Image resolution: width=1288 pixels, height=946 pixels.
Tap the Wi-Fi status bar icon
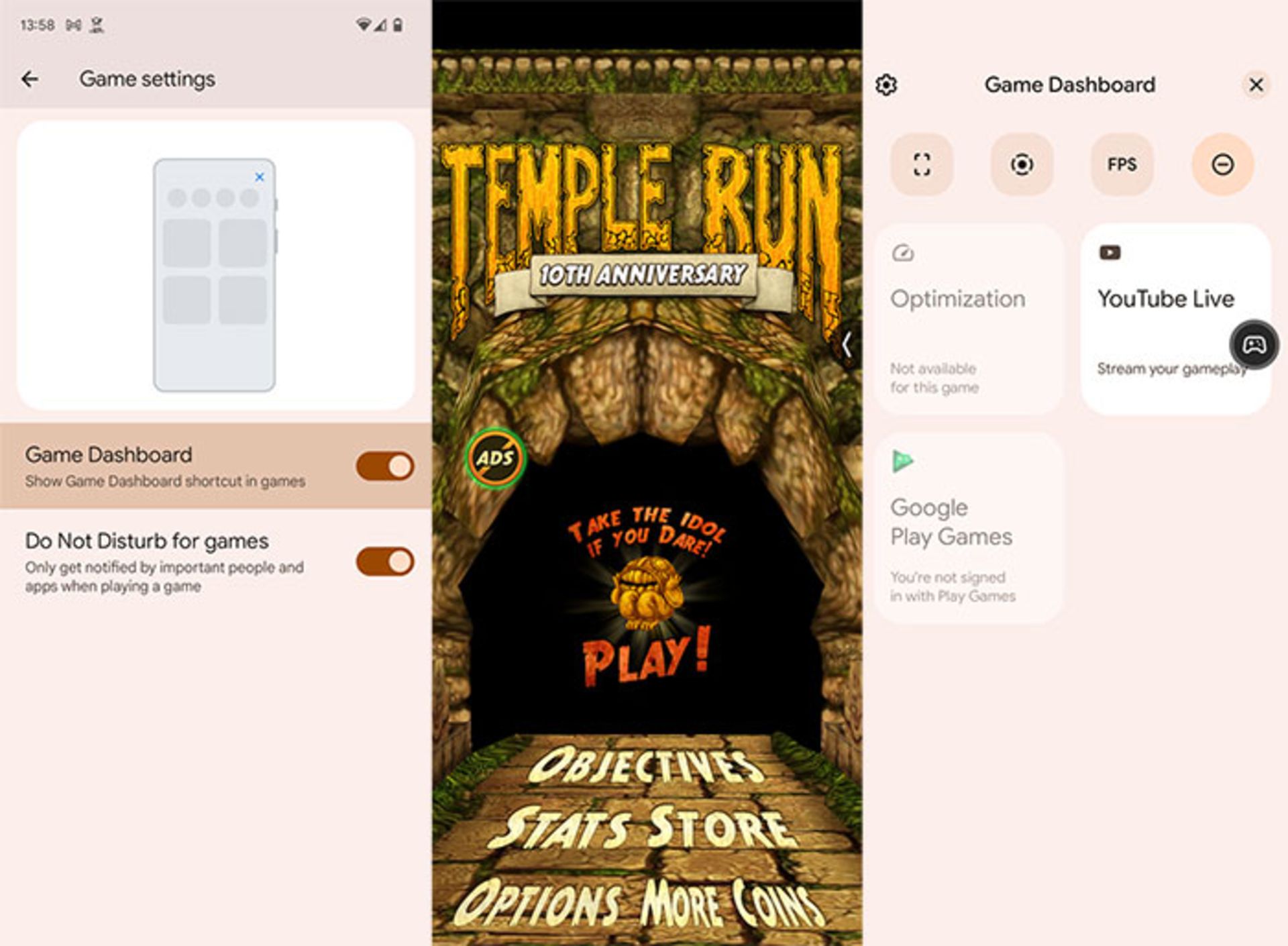point(363,25)
